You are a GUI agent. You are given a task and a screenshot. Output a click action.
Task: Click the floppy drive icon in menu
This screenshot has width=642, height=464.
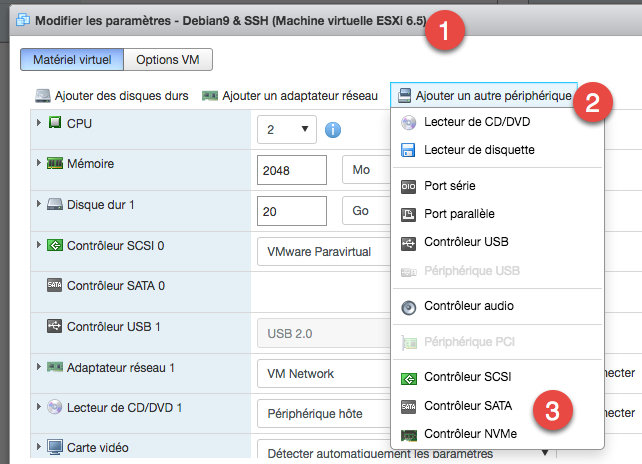tap(408, 150)
